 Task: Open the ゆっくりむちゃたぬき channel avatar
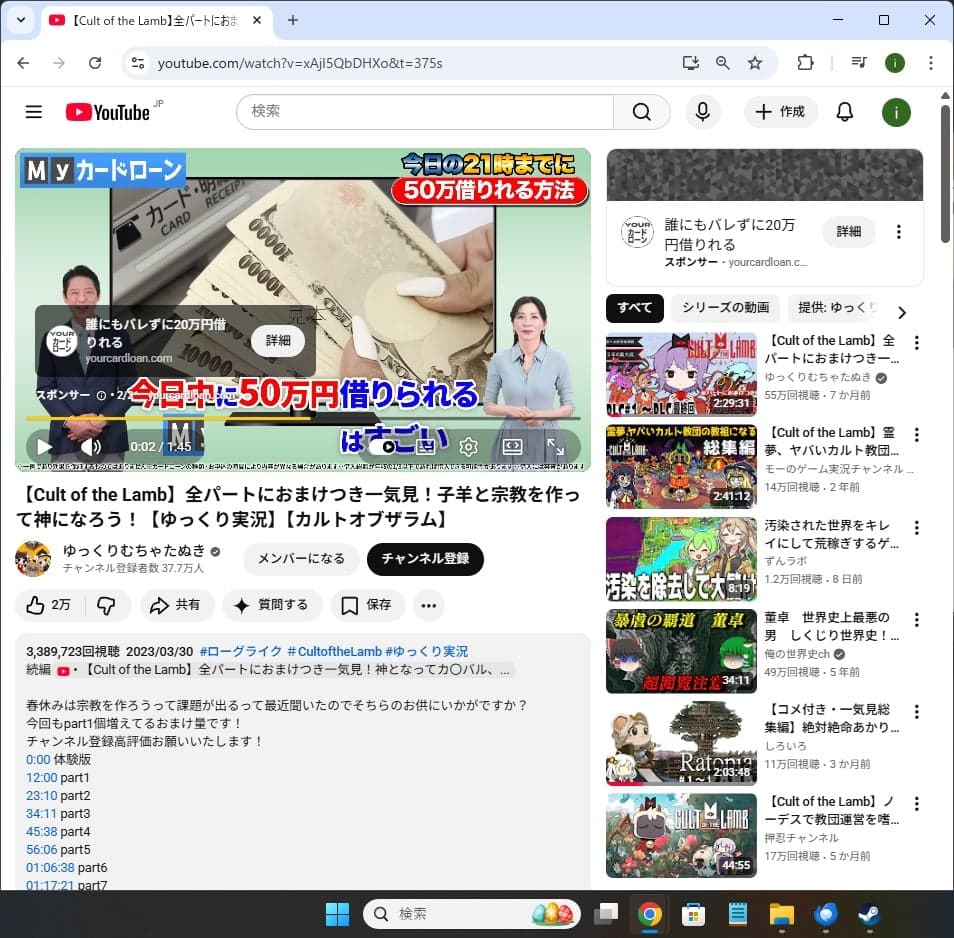(x=33, y=558)
